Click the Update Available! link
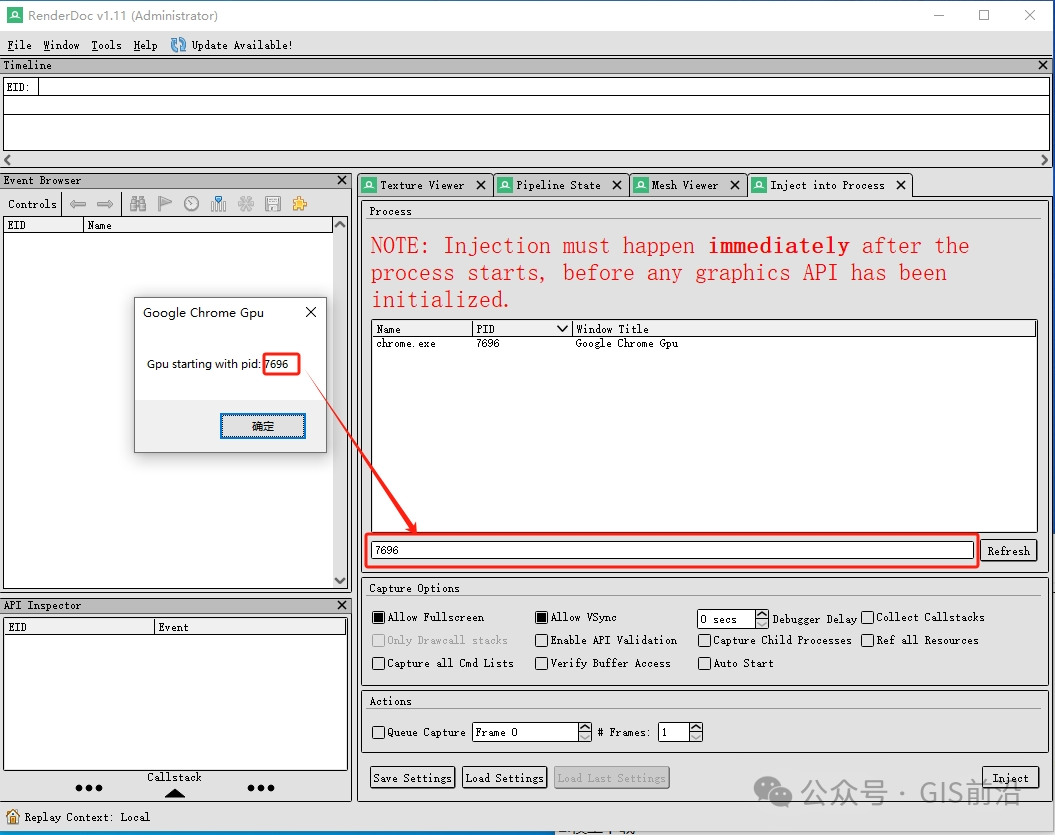The image size is (1055, 835). point(242,45)
